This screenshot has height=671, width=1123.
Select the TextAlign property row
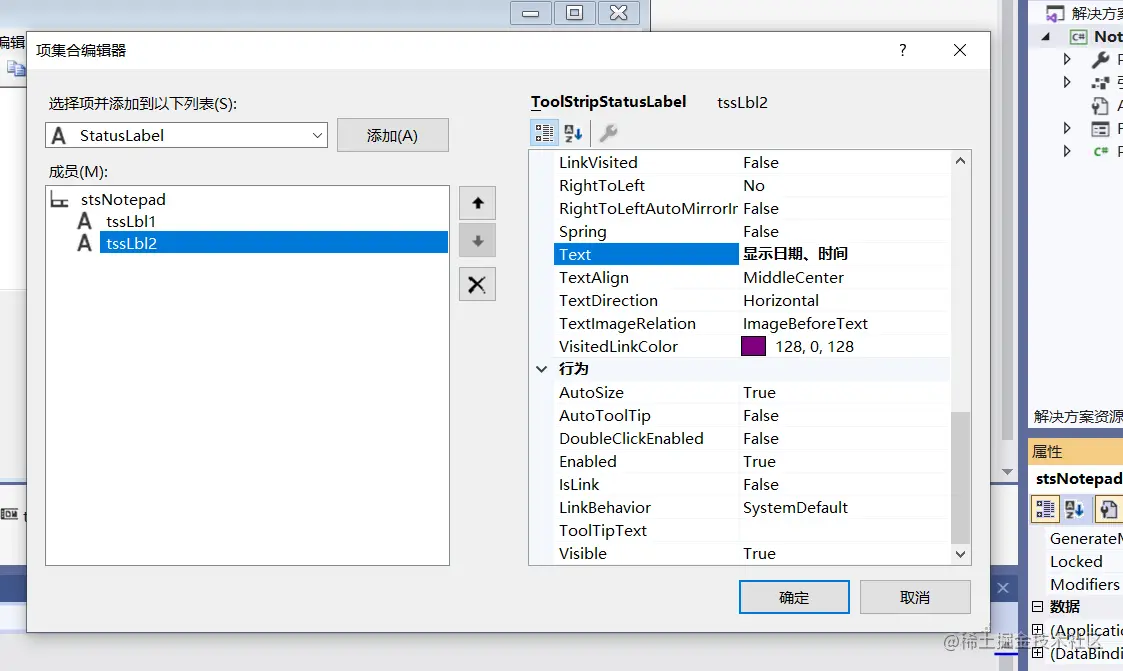click(752, 277)
